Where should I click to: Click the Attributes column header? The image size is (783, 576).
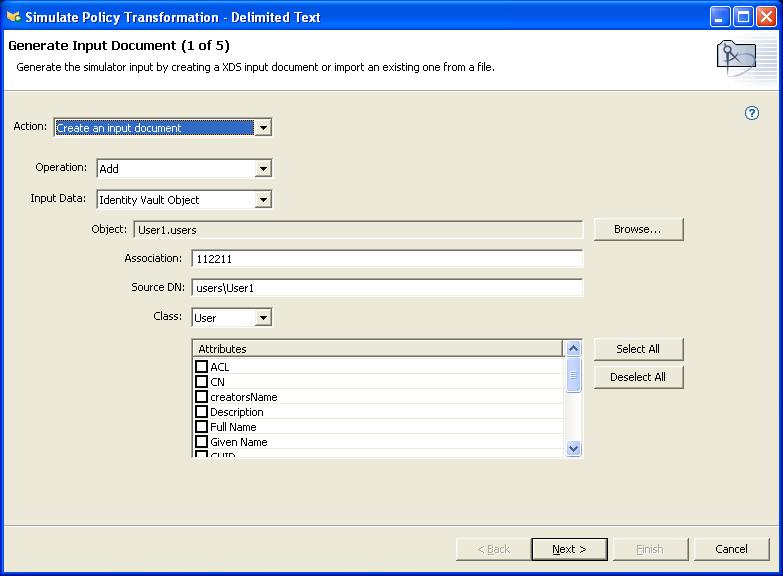point(378,349)
